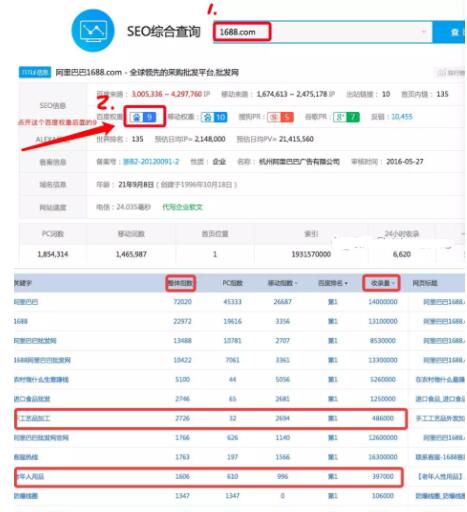Click the green 代写企业软文 link
The image size is (467, 512).
182,207
